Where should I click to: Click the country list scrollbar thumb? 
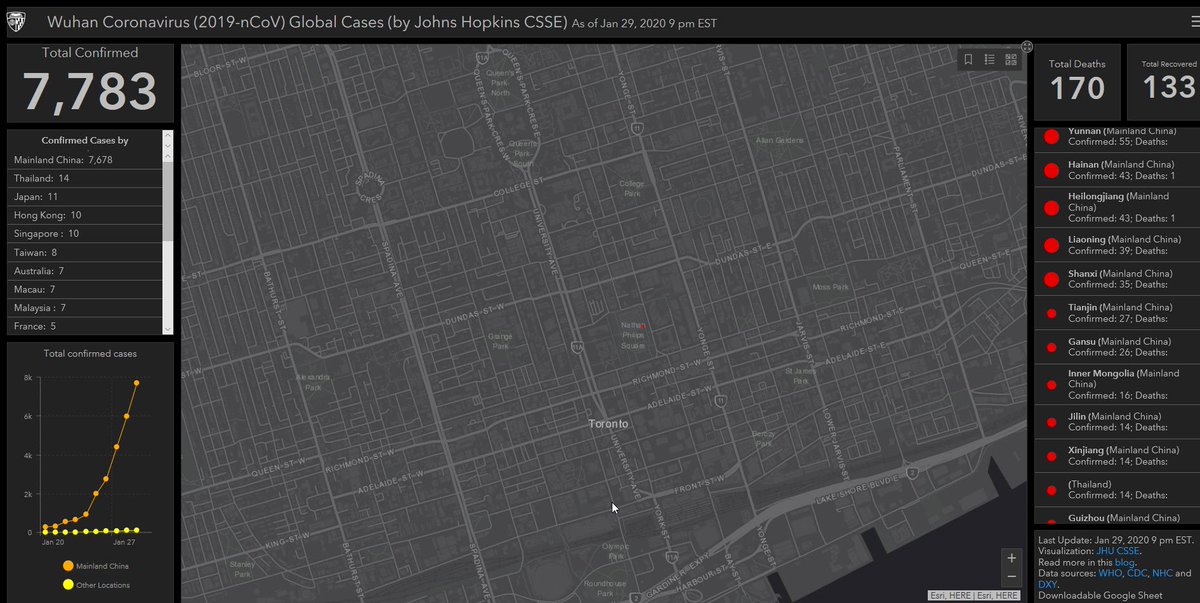tap(167, 199)
